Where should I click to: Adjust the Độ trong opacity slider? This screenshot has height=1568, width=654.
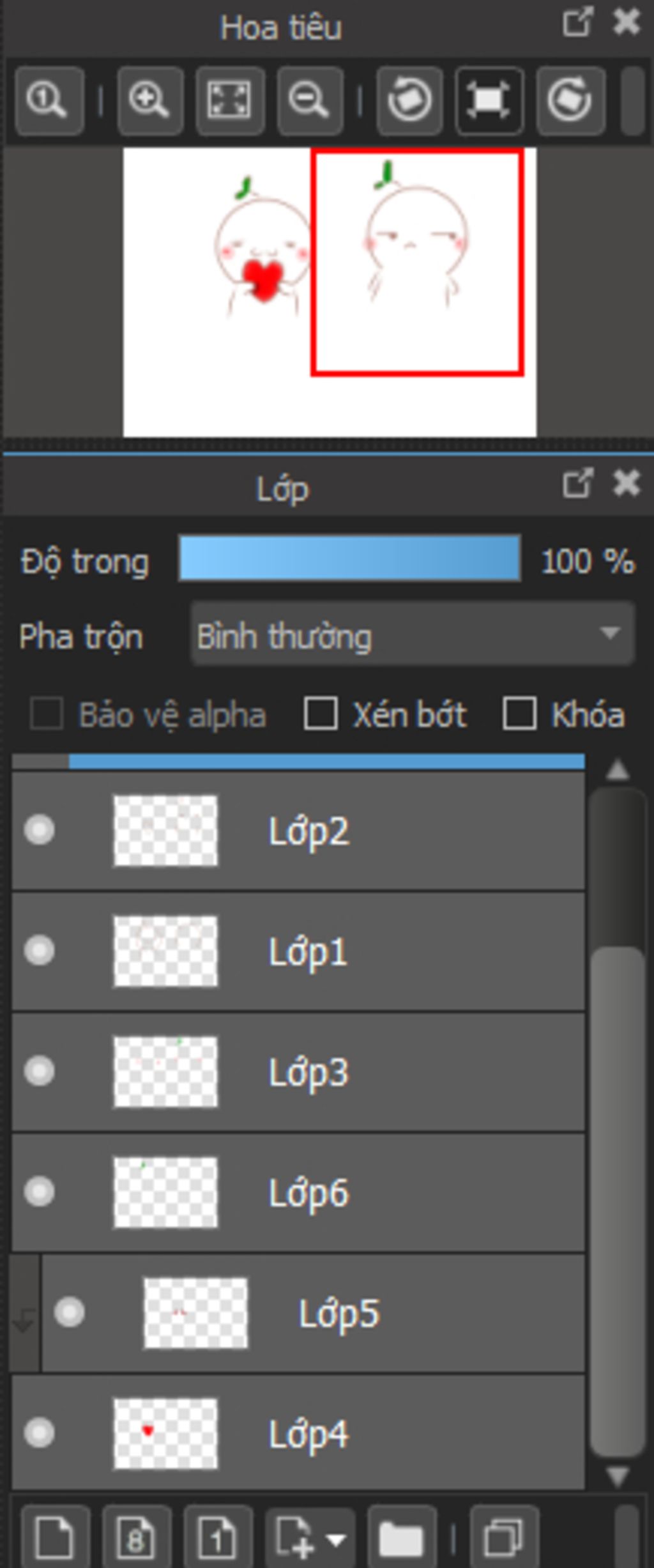click(x=349, y=559)
